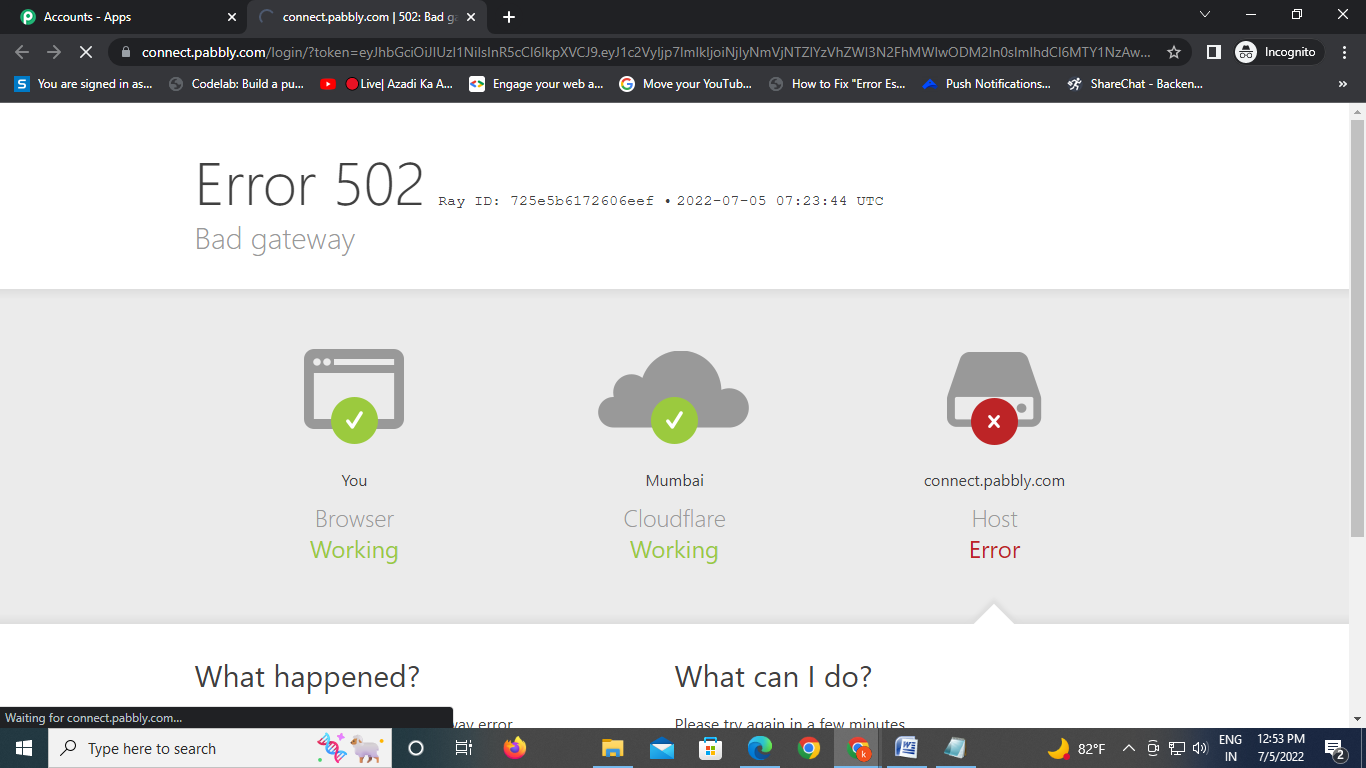
Task: Bookmark this page with star icon
Action: point(1174,52)
